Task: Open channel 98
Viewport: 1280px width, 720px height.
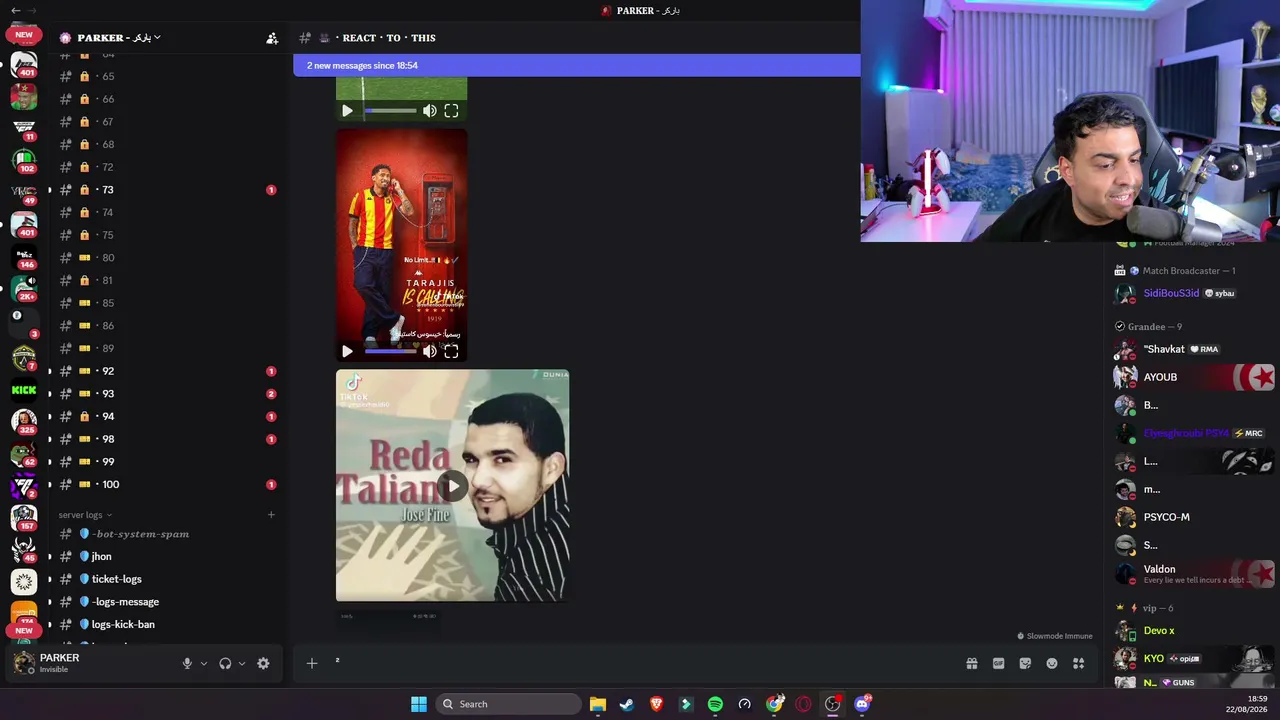Action: pos(167,439)
